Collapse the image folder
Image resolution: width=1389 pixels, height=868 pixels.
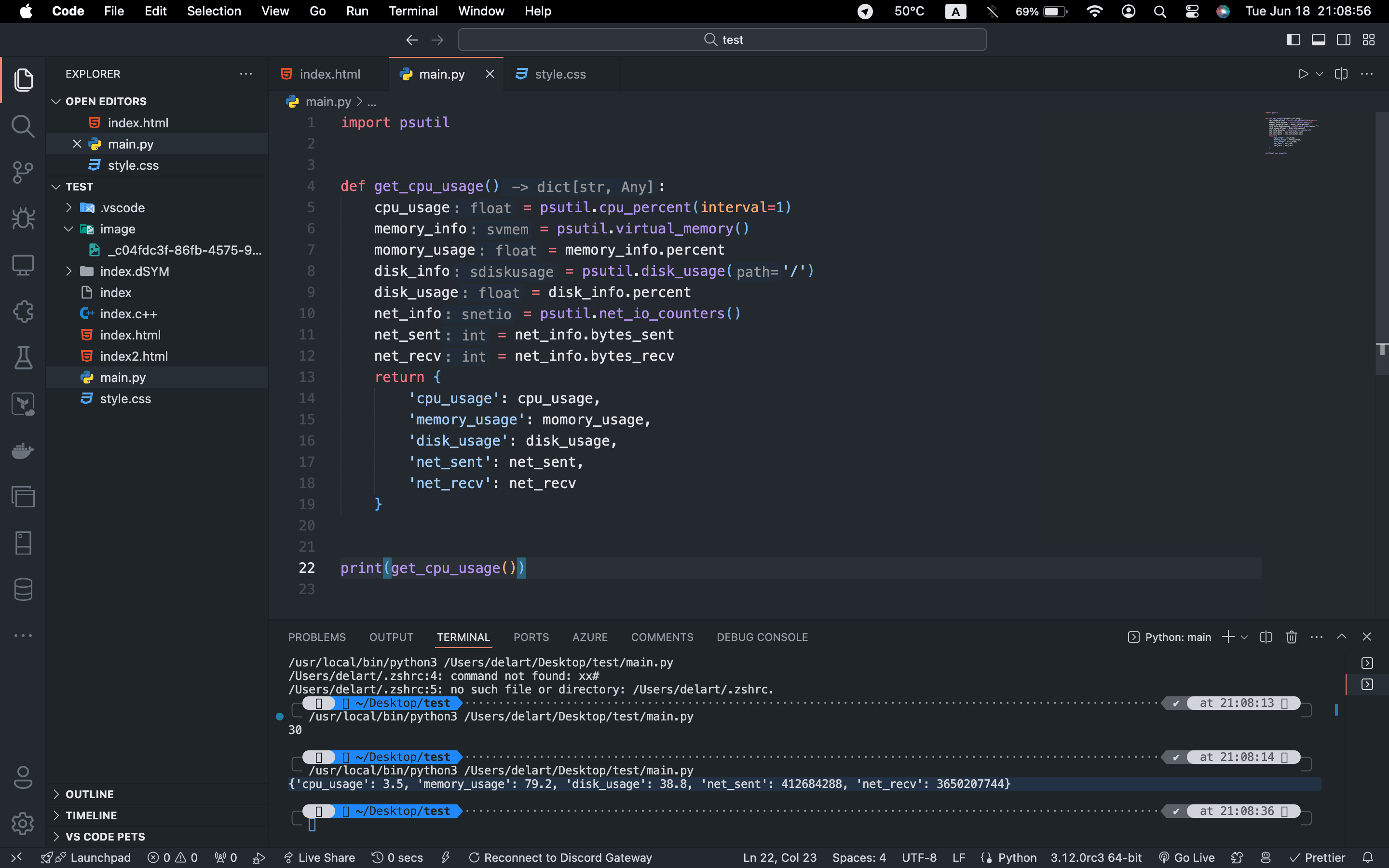pos(68,229)
